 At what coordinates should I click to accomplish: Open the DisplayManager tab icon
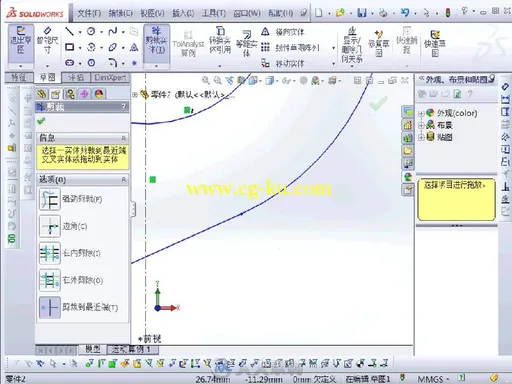(x=99, y=94)
